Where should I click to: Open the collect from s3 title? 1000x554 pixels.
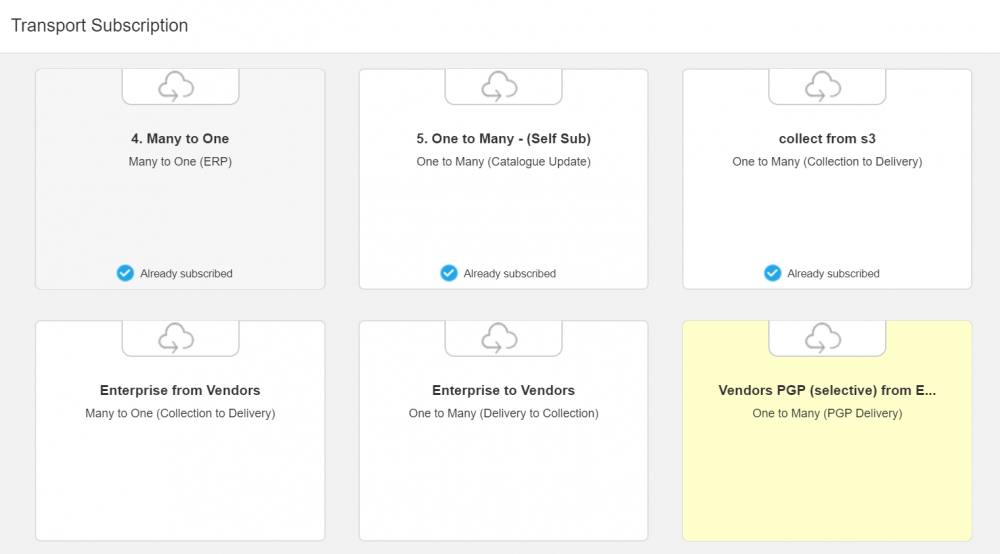tap(827, 139)
